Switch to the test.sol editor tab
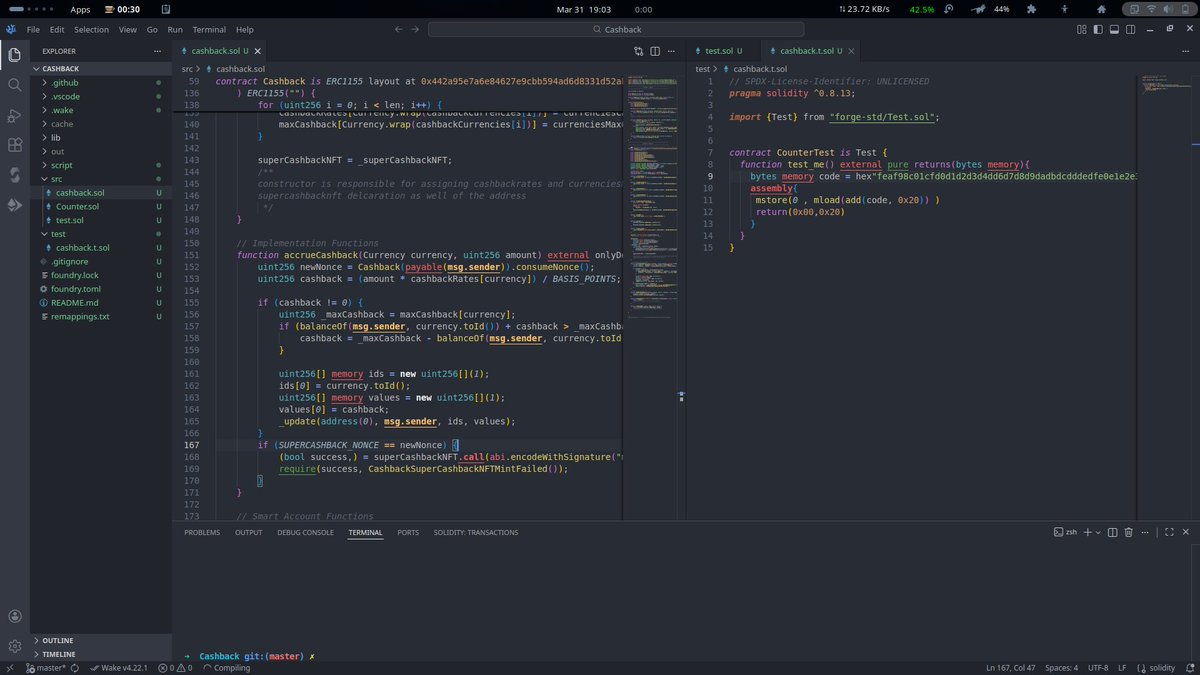 tap(724, 50)
